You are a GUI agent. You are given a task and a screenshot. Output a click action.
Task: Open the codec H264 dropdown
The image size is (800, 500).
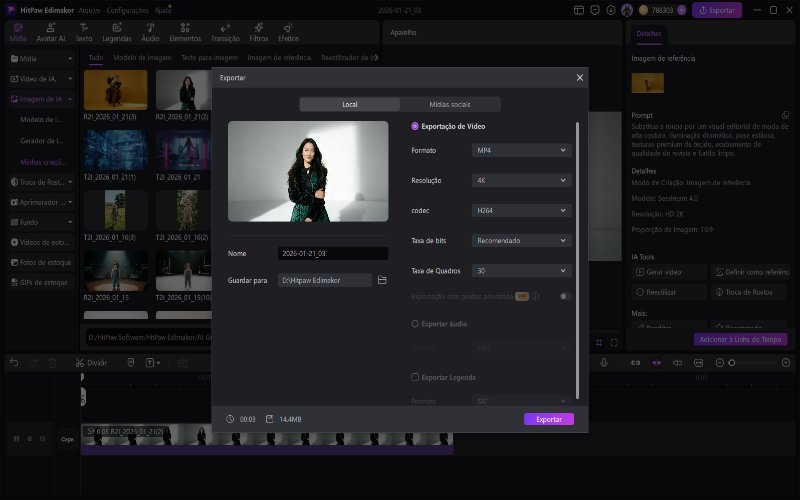521,210
